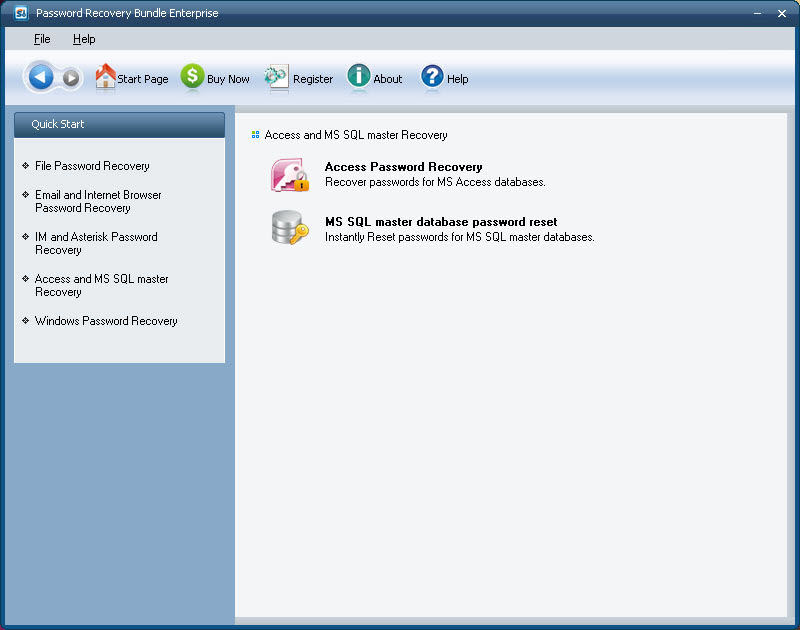
Task: Click the About info icon
Action: tap(359, 77)
